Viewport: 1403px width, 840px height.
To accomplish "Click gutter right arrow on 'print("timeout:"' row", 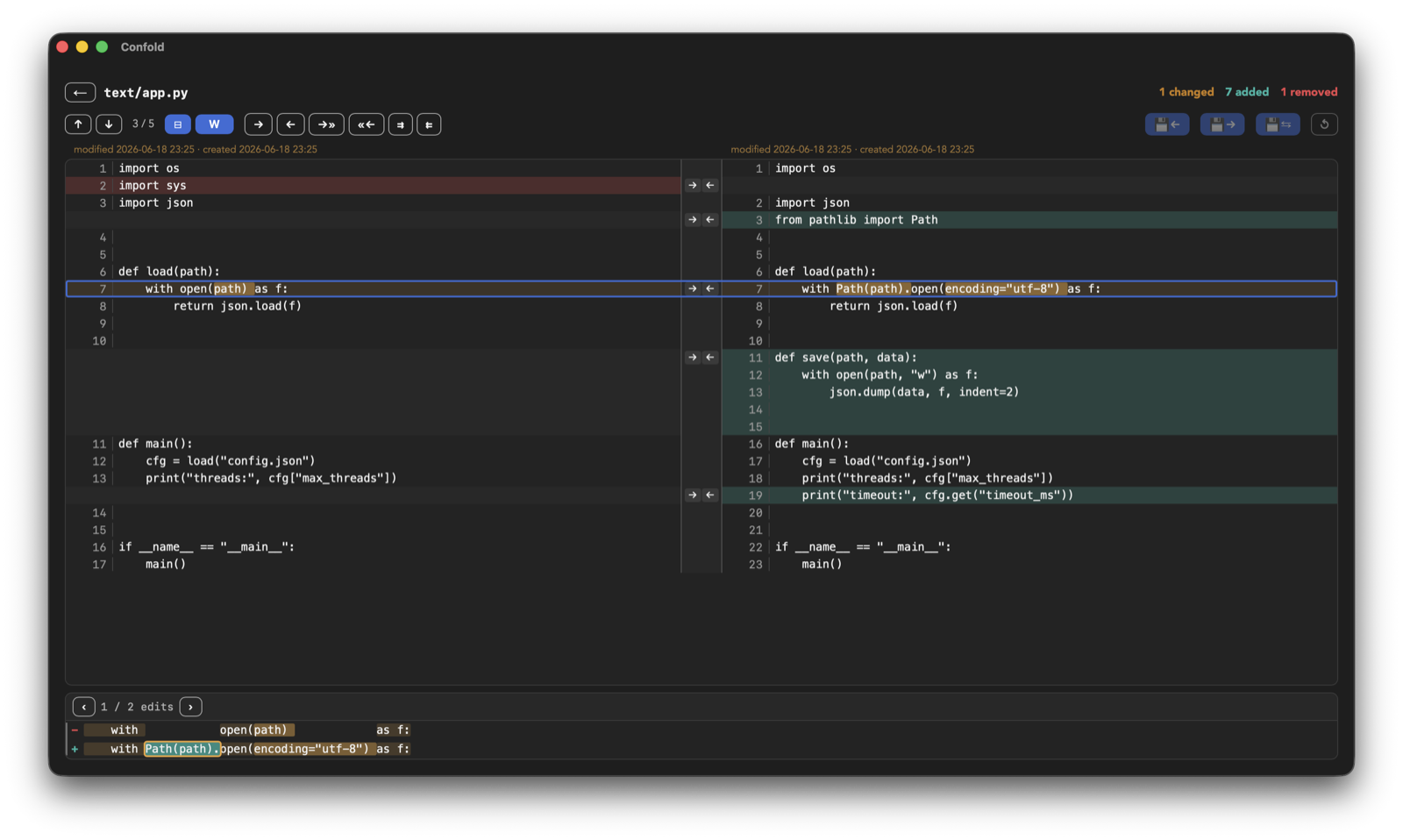I will [x=693, y=495].
